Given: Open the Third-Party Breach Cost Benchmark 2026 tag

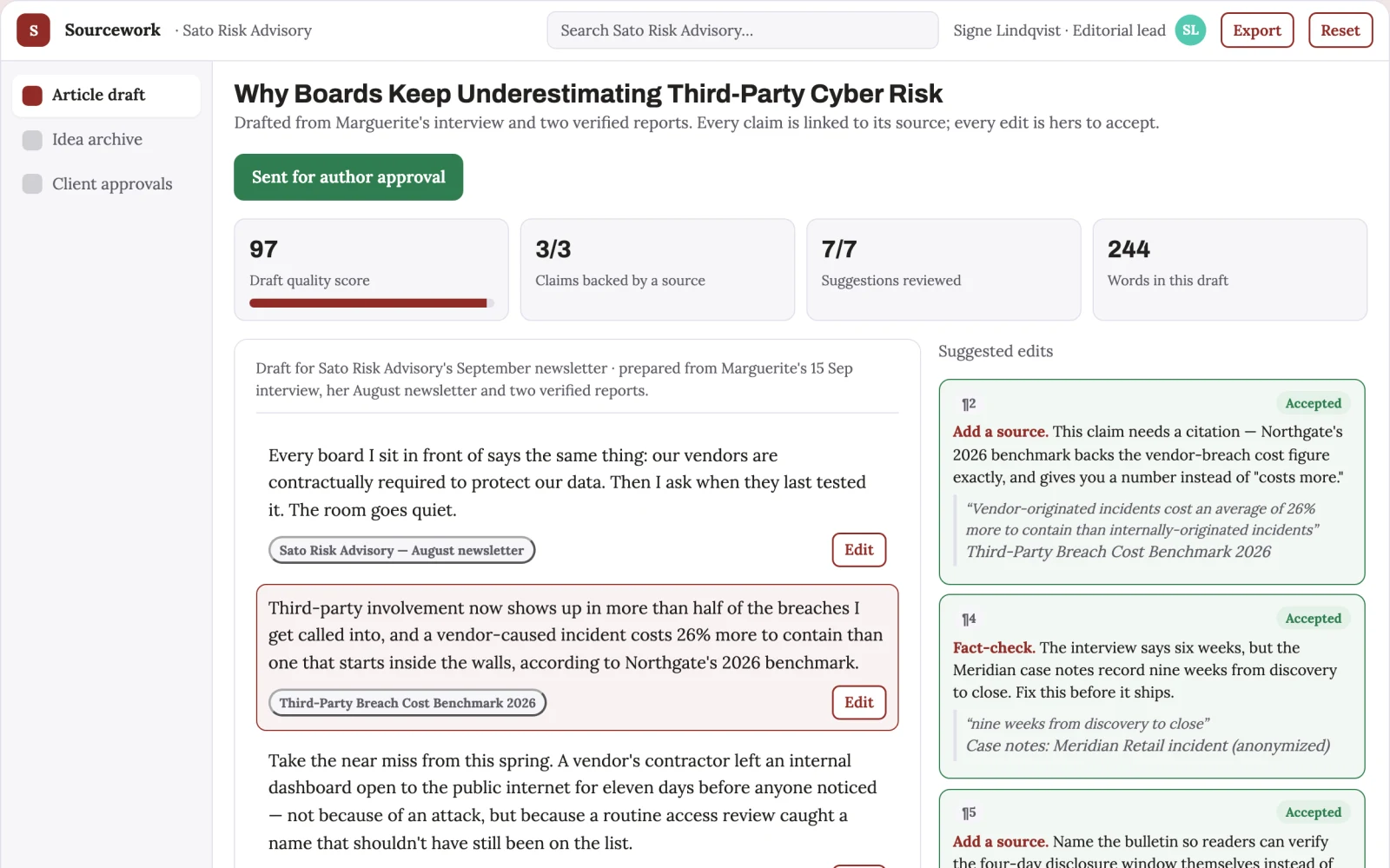Looking at the screenshot, I should tap(407, 703).
